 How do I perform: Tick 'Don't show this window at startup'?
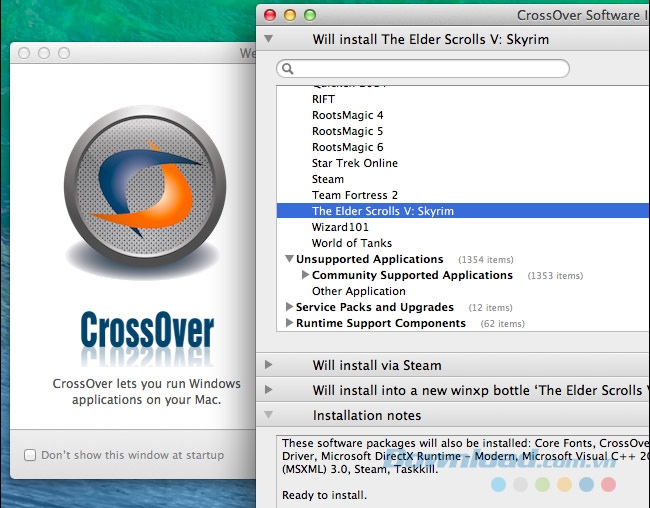pyautogui.click(x=30, y=455)
